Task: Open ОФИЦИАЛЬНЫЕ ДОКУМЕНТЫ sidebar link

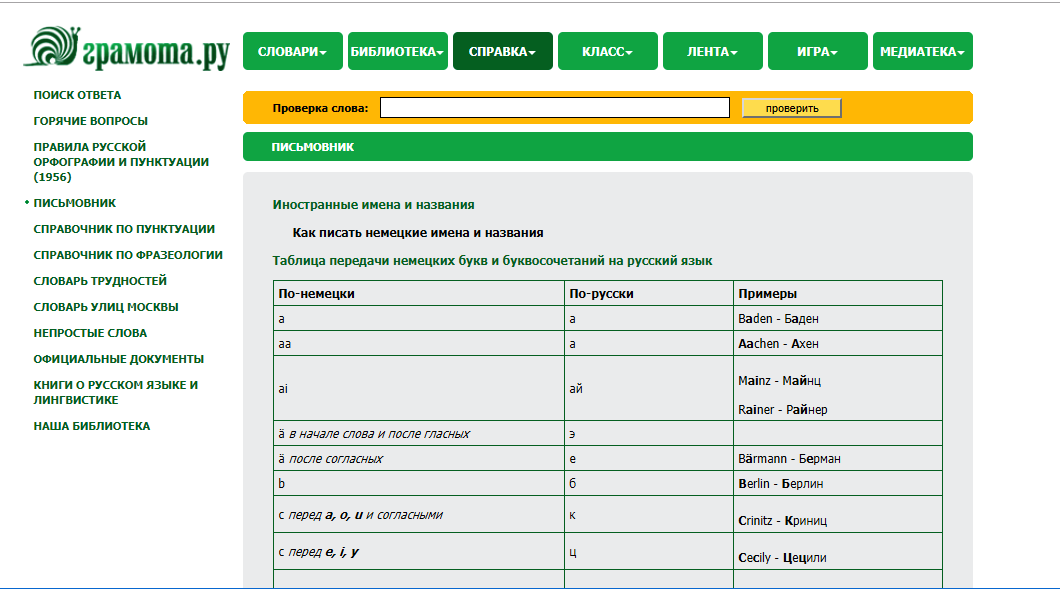Action: tap(118, 359)
